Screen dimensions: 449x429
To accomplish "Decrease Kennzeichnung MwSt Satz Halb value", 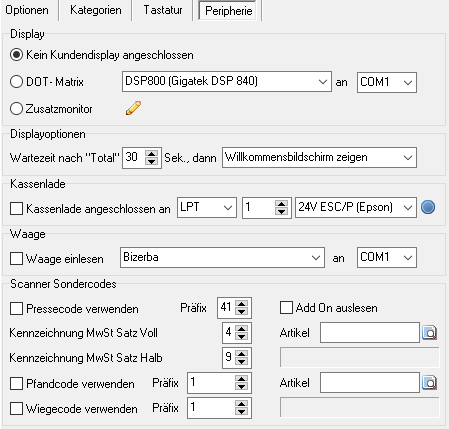I will tap(241, 361).
